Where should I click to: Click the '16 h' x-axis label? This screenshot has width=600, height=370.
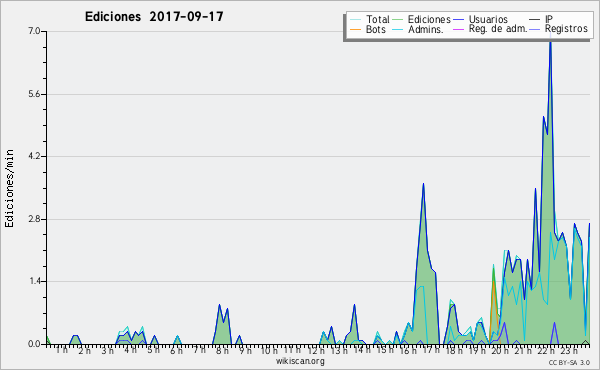(x=408, y=350)
